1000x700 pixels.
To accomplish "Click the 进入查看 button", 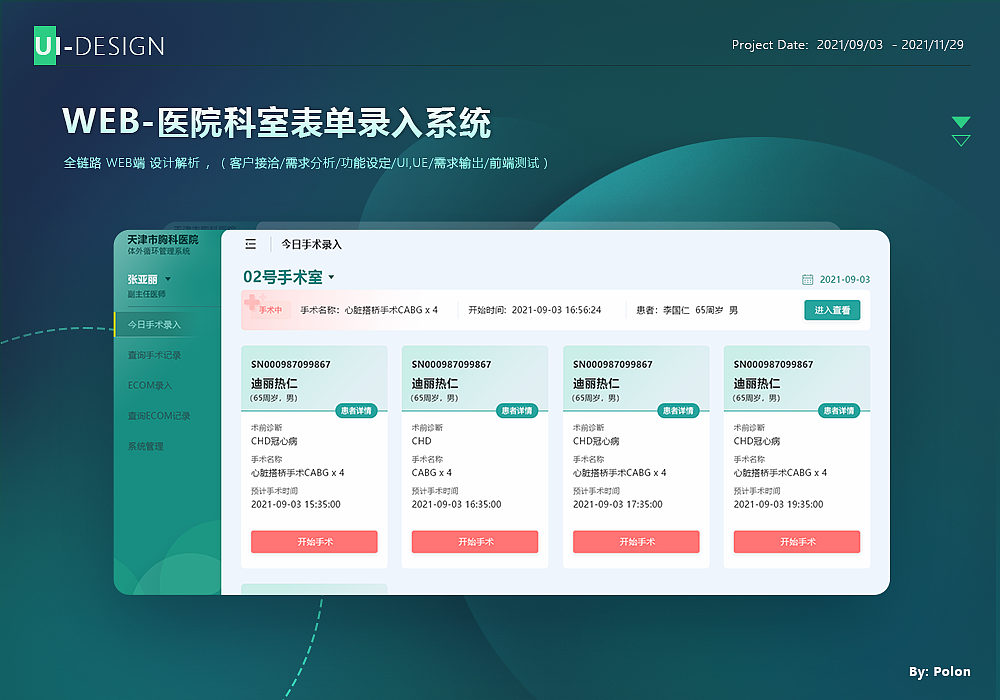I will (832, 310).
